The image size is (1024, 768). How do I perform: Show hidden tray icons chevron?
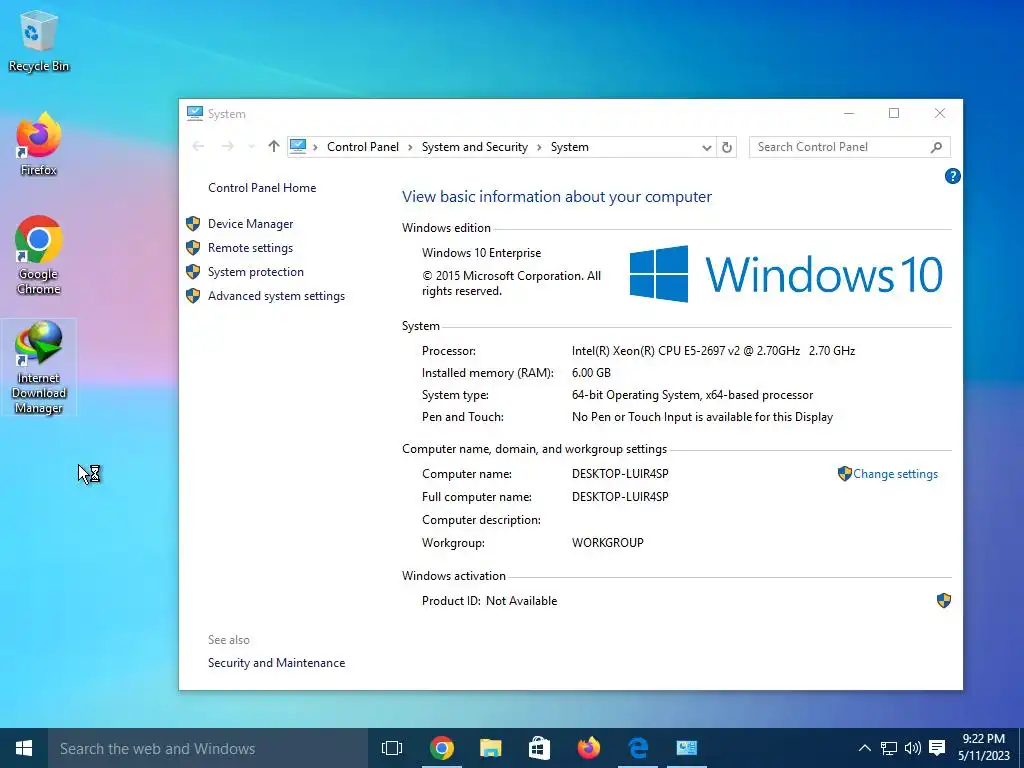[865, 748]
